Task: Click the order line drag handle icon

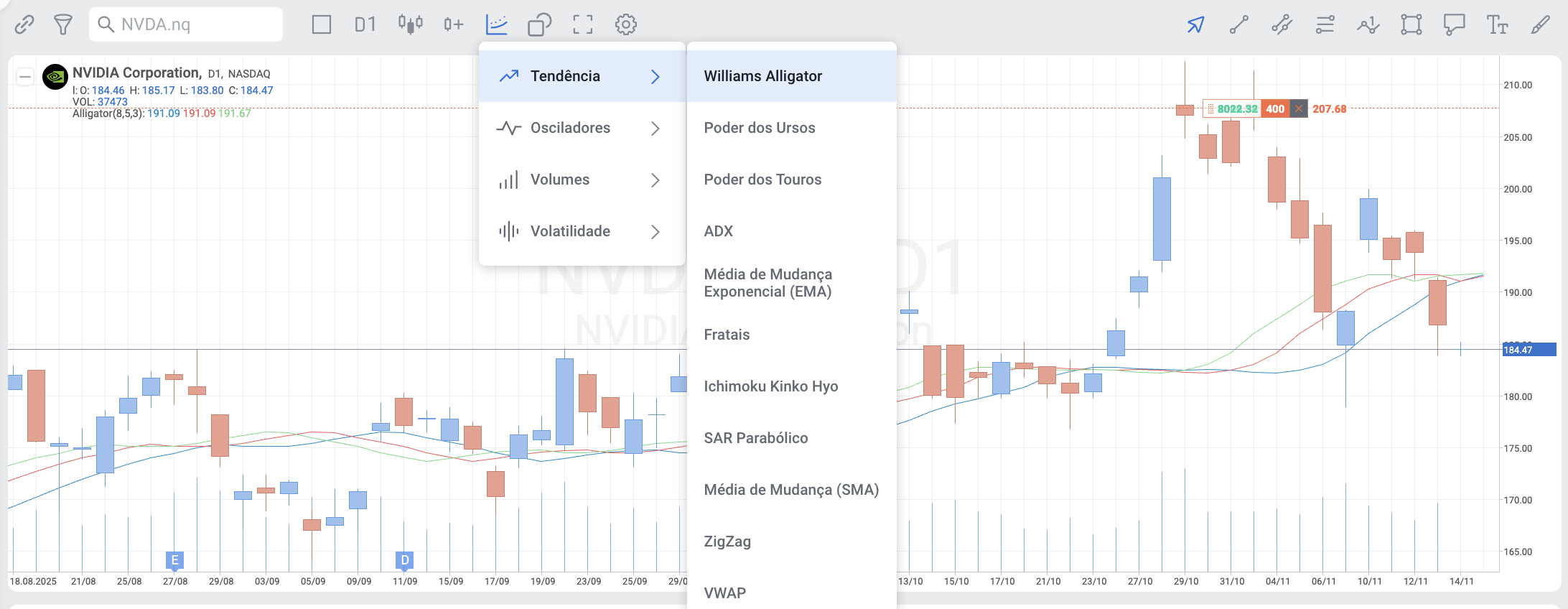Action: point(1210,109)
